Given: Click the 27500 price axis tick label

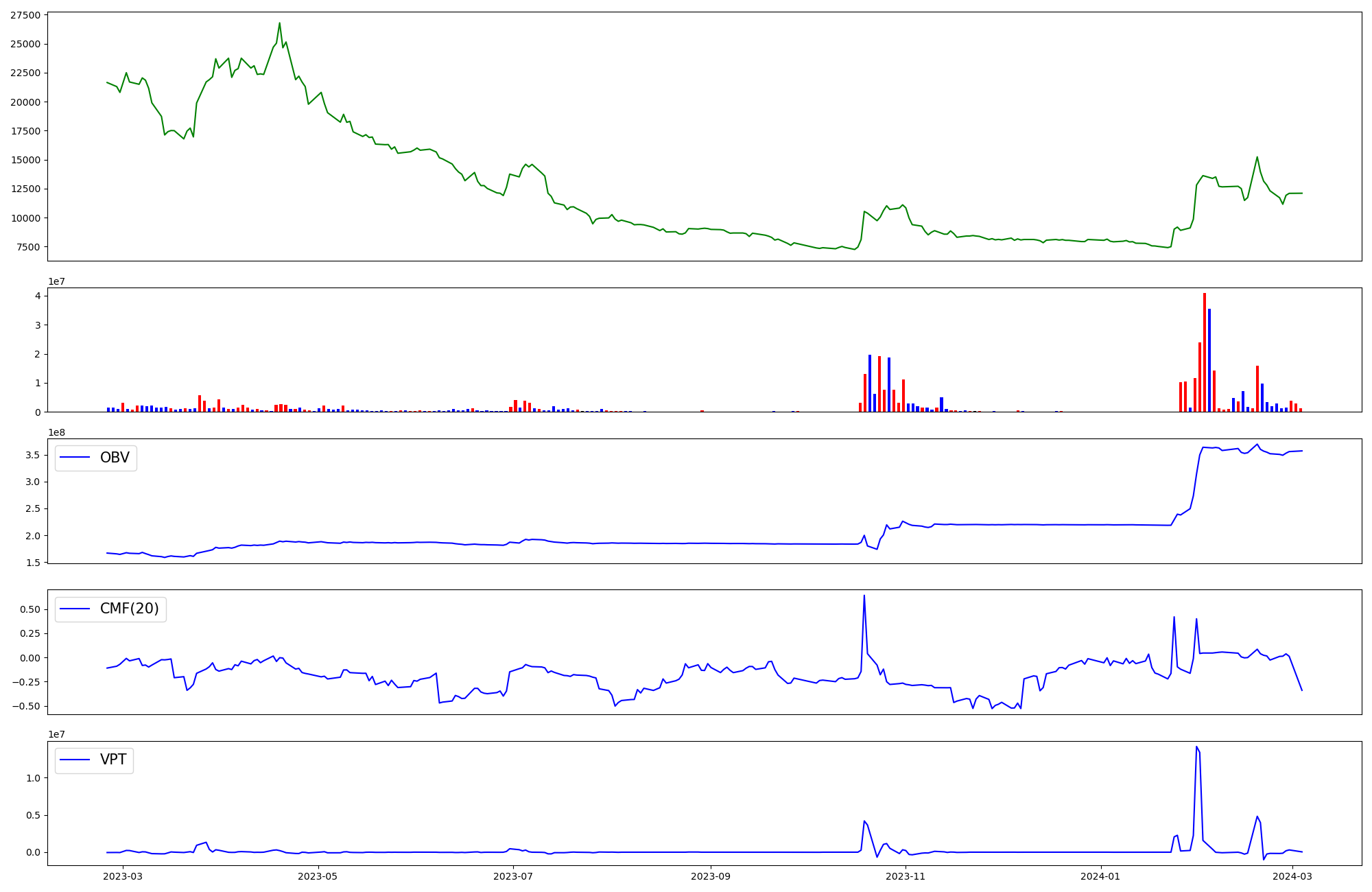Looking at the screenshot, I should [25, 15].
